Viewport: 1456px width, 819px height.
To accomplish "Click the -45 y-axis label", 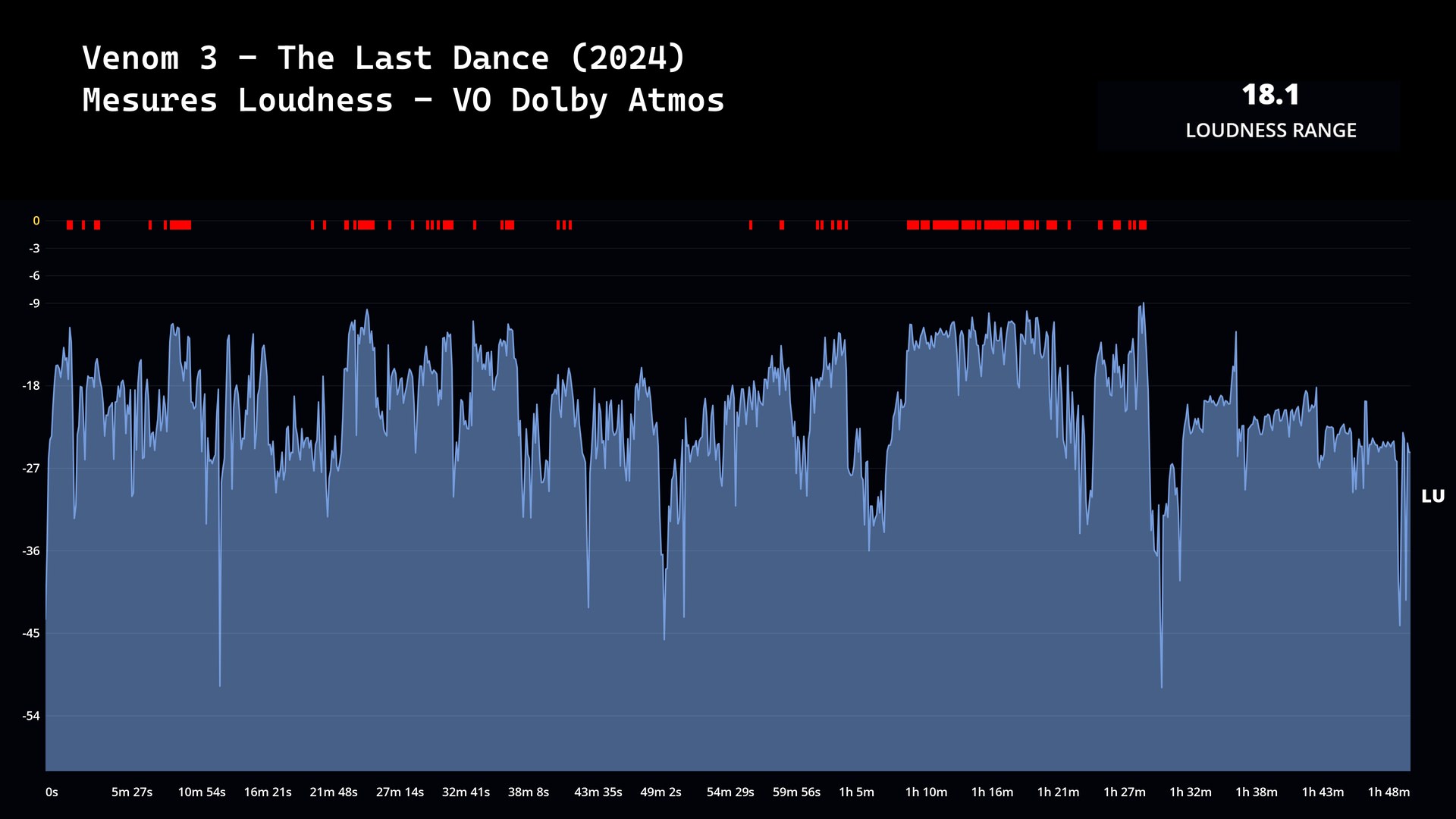I will pos(32,633).
